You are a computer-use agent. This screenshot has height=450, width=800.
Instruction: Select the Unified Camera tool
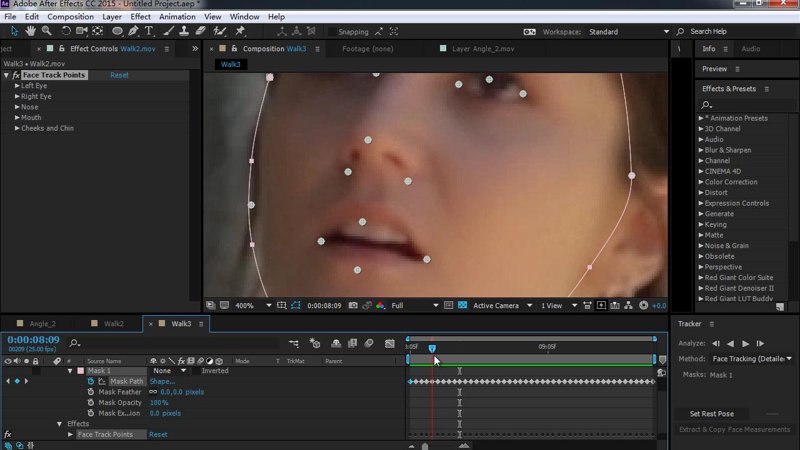tap(82, 31)
